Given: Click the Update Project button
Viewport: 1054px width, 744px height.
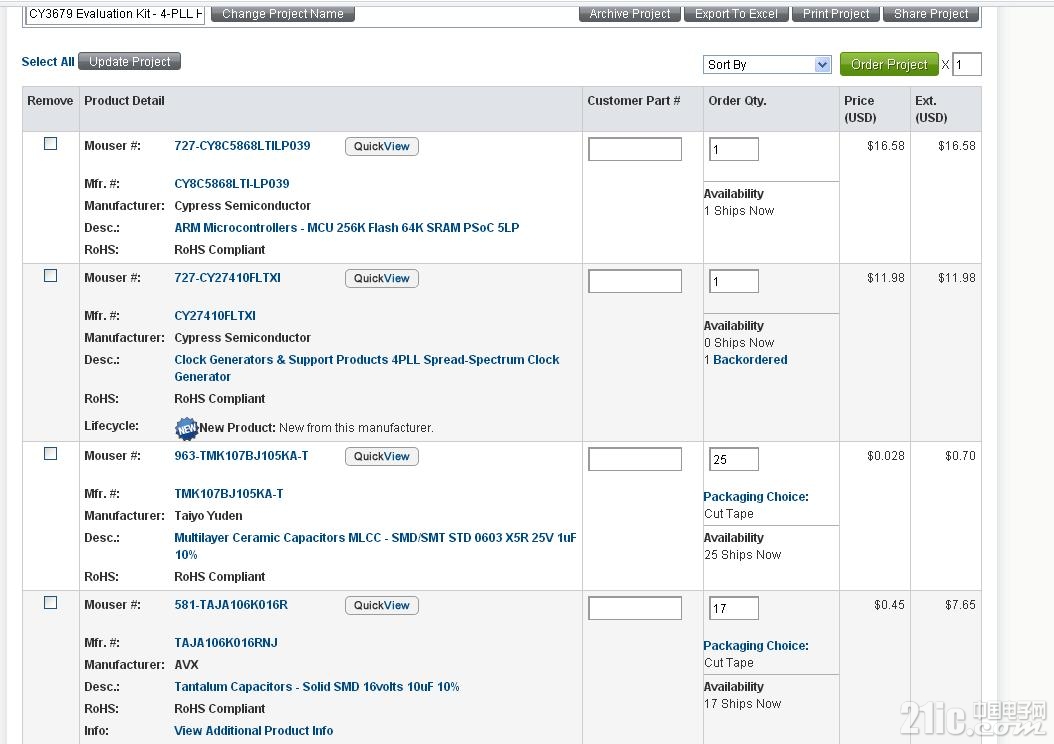Looking at the screenshot, I should coord(130,62).
